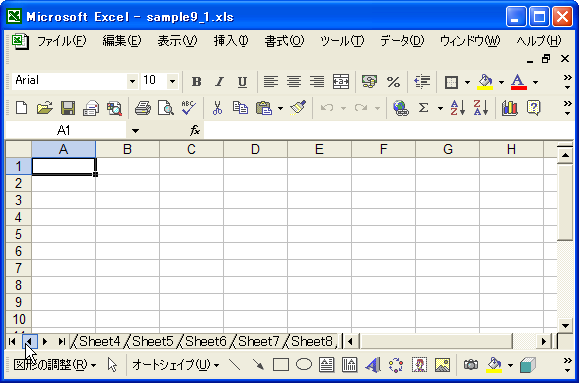Open the オートシェイプ menu
579x383 pixels.
pyautogui.click(x=175, y=365)
